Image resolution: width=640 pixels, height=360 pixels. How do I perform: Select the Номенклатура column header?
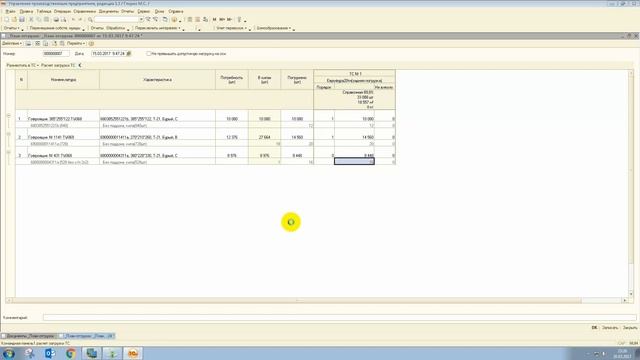tap(63, 80)
